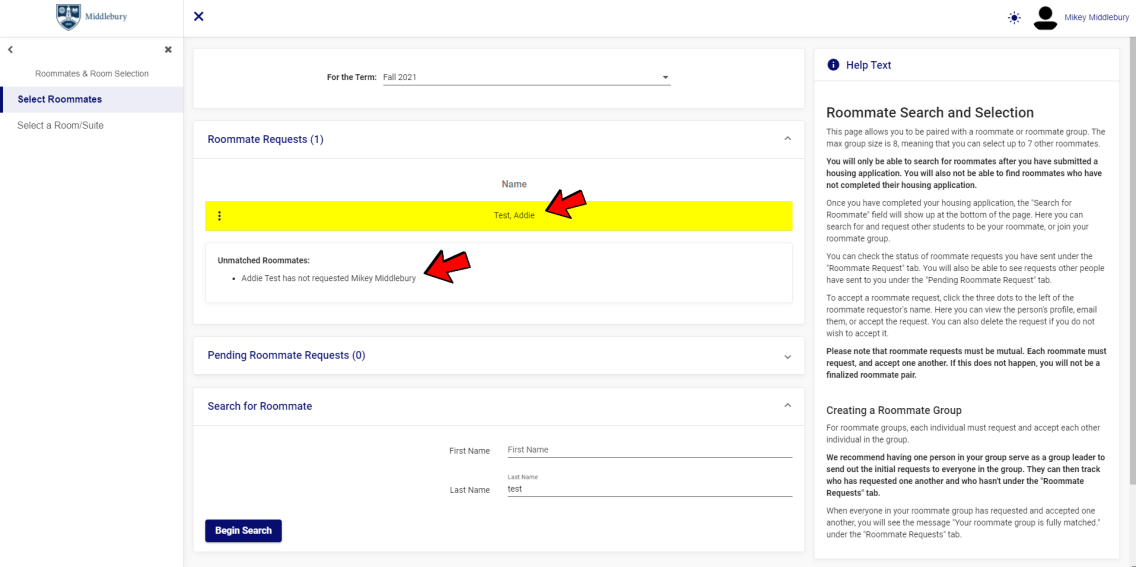Open the term dropdown Fall 2021
The width and height of the screenshot is (1136, 567).
[525, 77]
